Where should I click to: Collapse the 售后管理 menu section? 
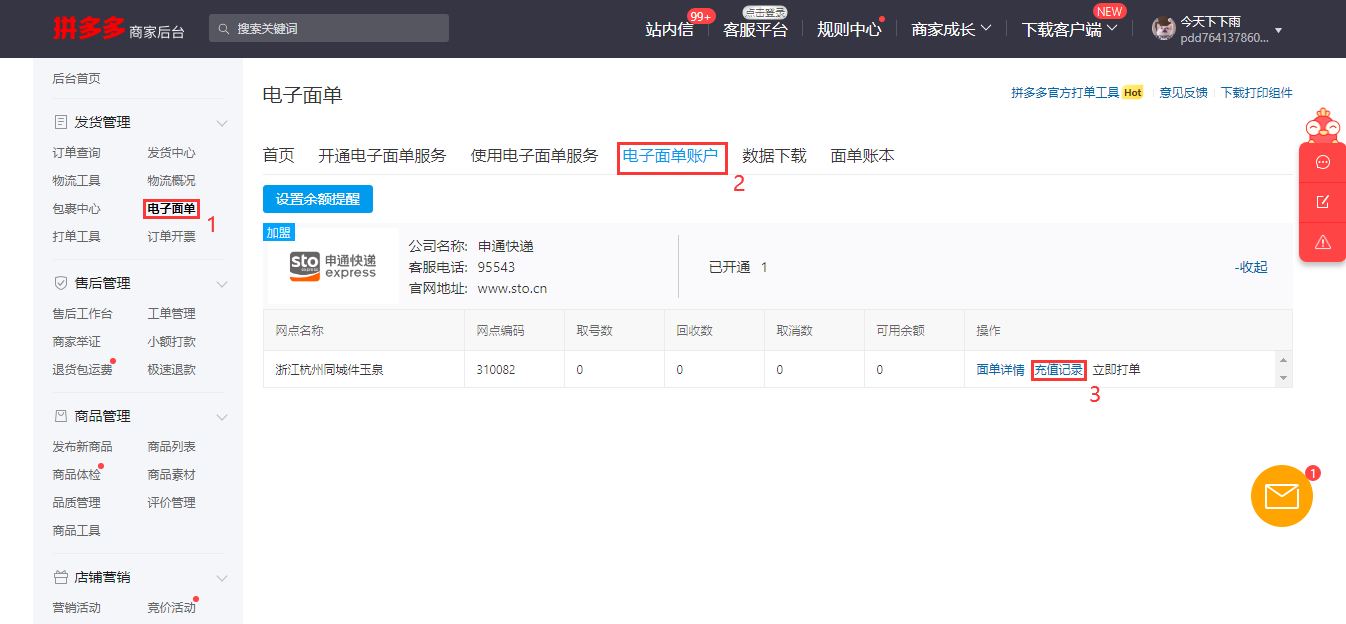(x=222, y=284)
